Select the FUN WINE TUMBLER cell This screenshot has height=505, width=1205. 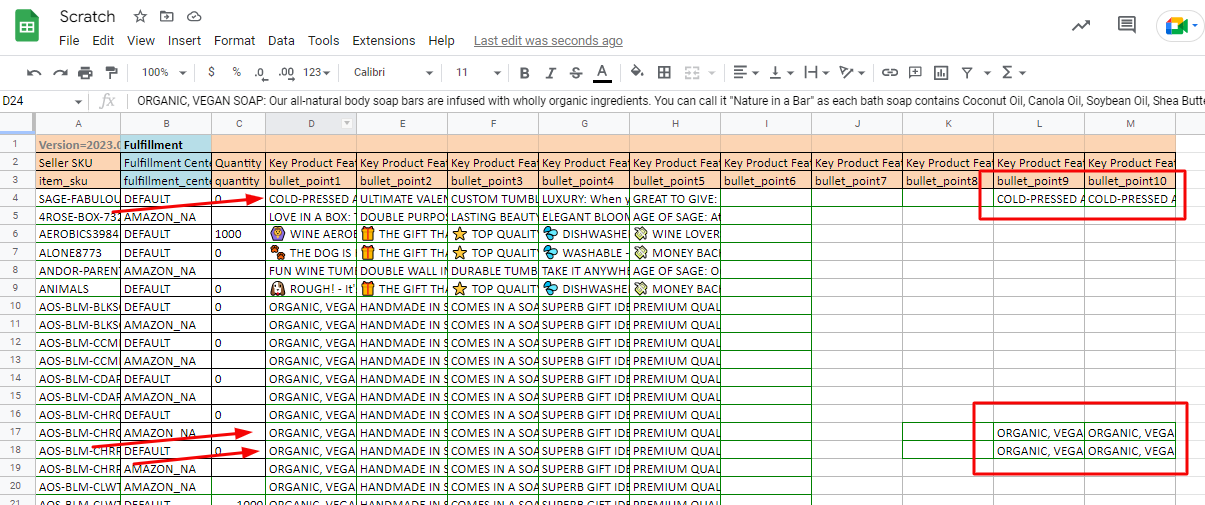(x=311, y=271)
